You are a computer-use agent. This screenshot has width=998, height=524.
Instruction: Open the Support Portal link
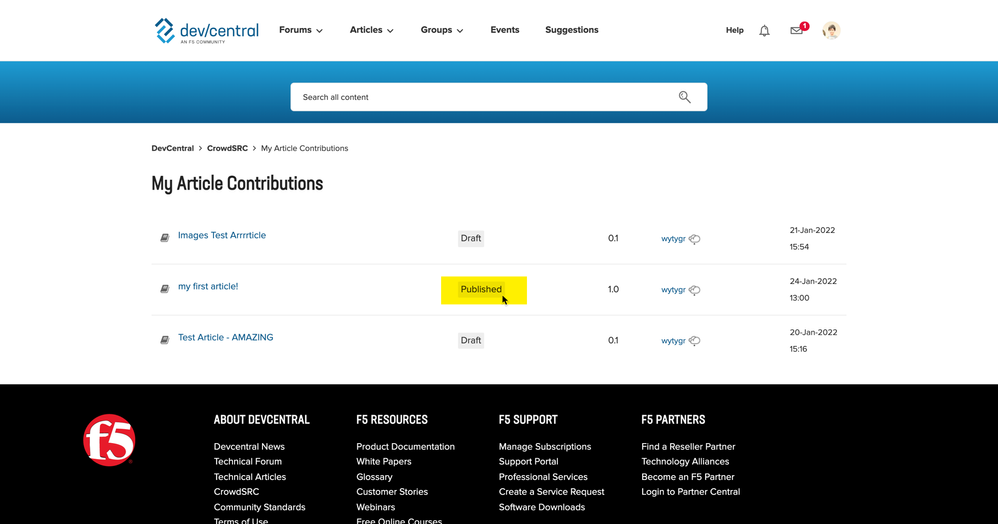(528, 462)
